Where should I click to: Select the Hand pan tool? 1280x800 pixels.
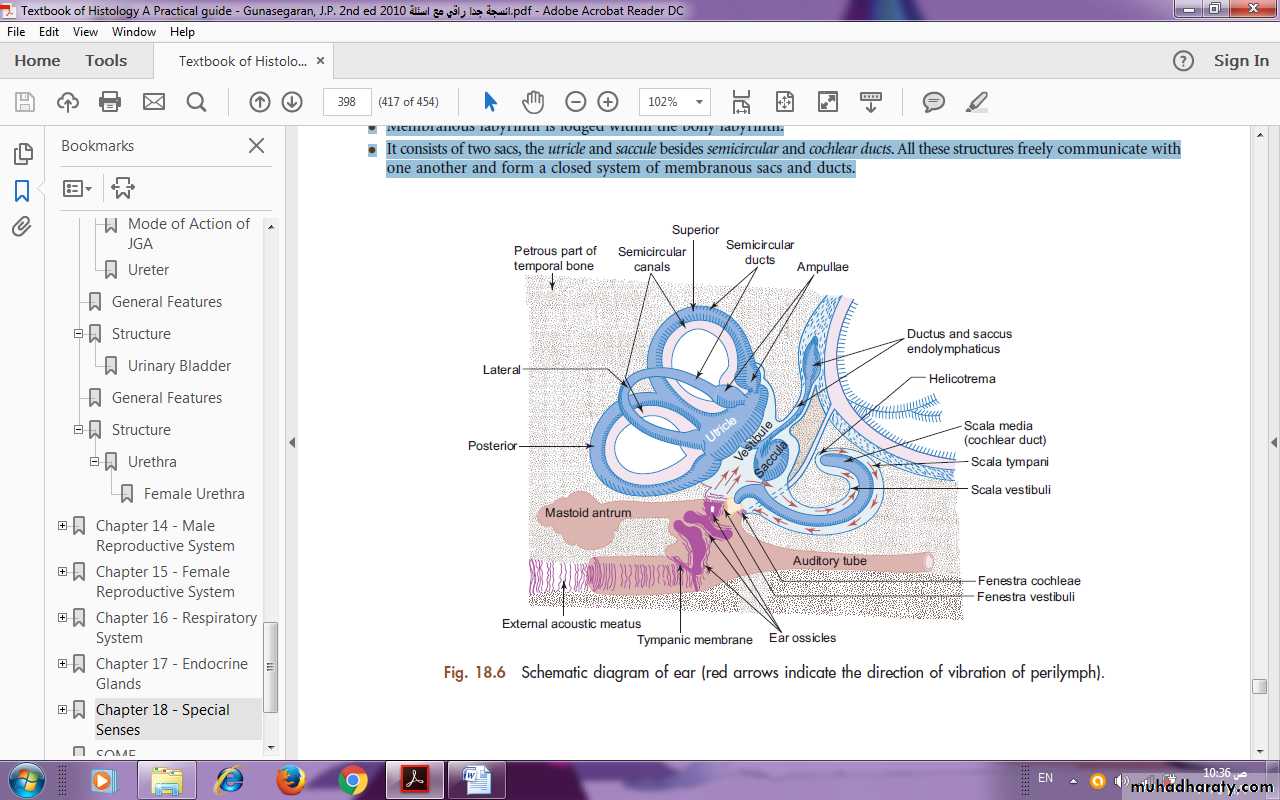pyautogui.click(x=533, y=101)
